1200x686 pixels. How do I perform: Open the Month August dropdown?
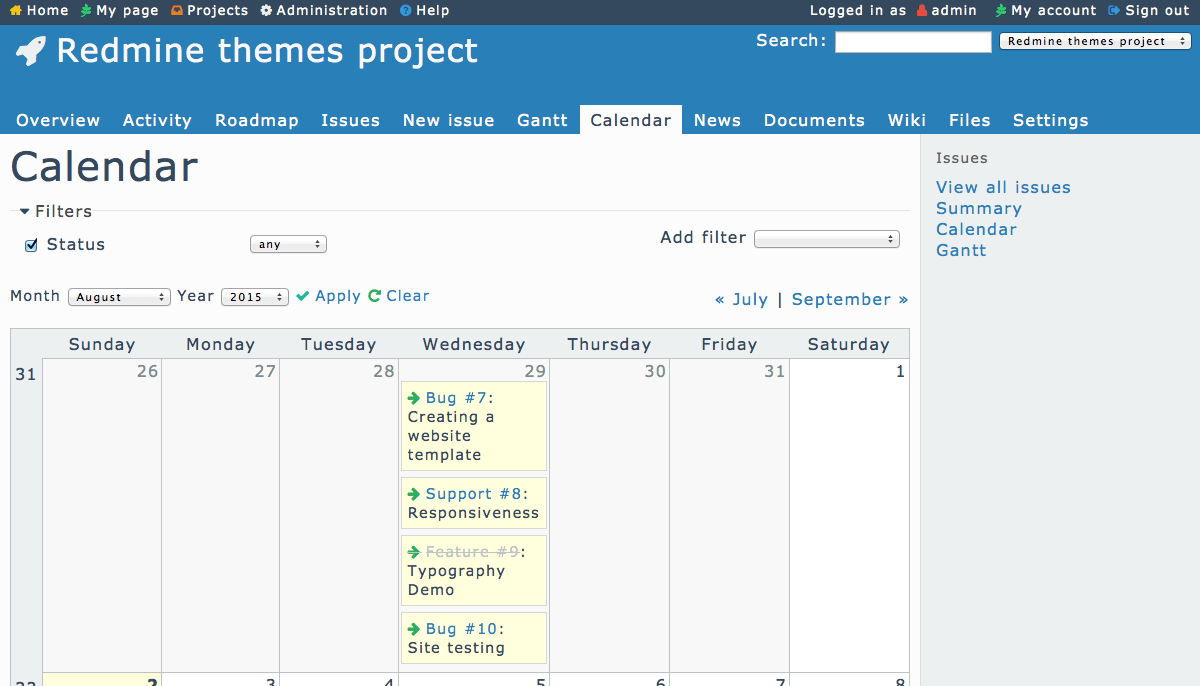point(120,297)
